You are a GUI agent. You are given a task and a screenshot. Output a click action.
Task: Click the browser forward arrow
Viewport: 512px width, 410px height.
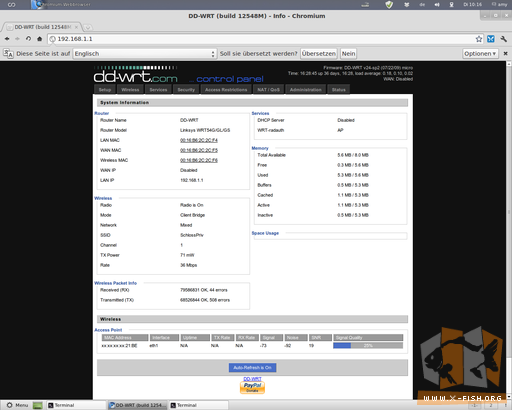(x=17, y=39)
